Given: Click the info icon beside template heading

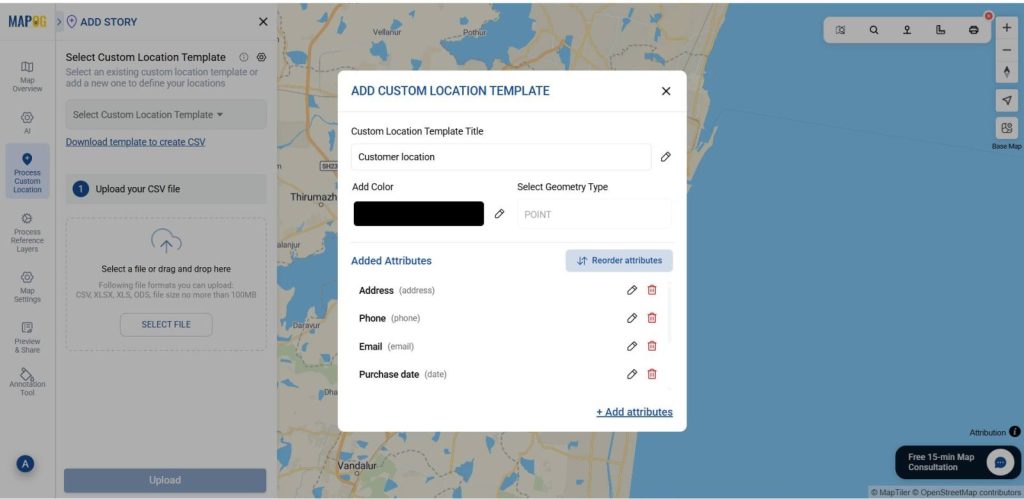Looking at the screenshot, I should [244, 57].
